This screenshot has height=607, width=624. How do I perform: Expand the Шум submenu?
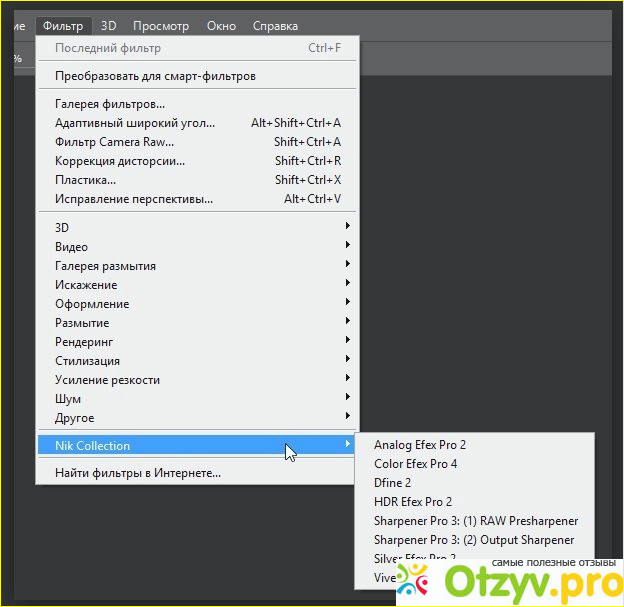click(68, 399)
